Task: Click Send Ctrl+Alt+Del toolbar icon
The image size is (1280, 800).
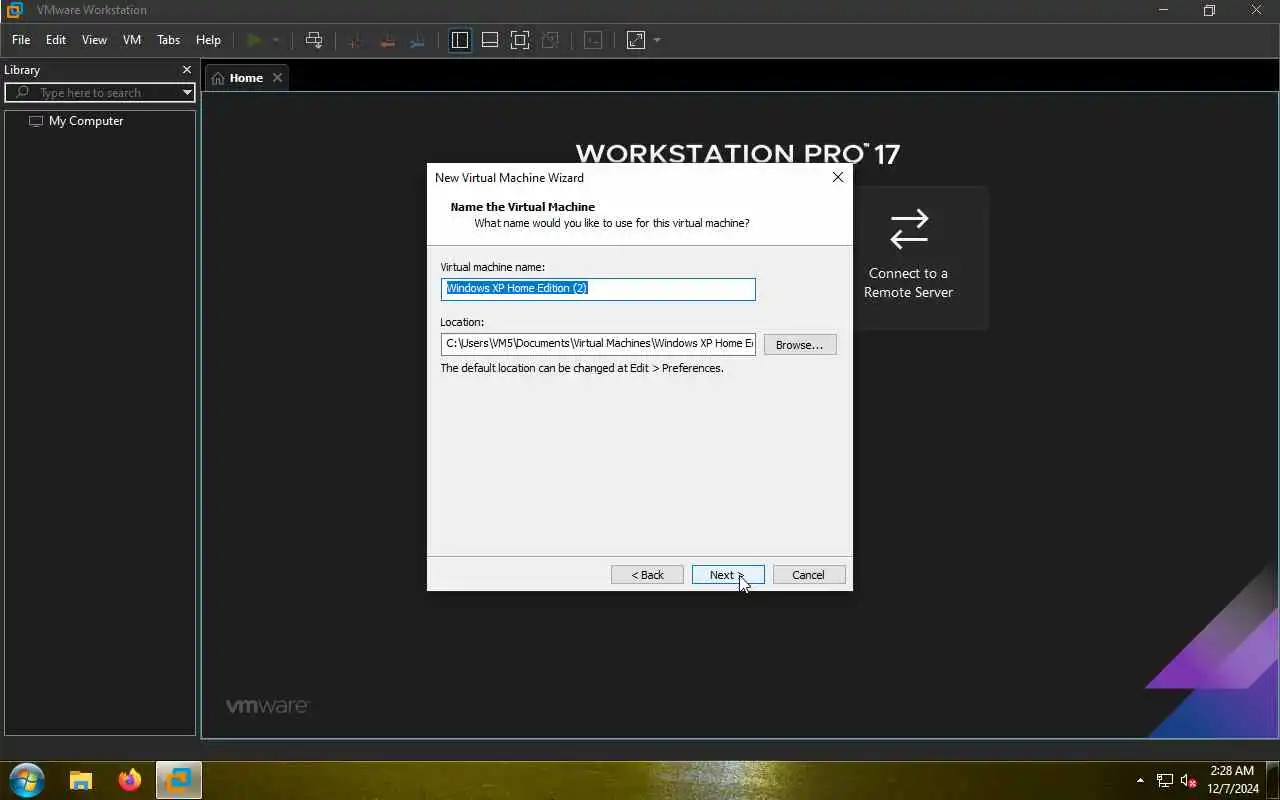Action: (314, 40)
